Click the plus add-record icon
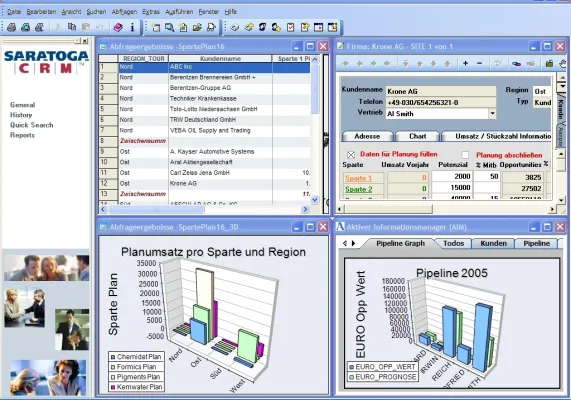 point(465,63)
